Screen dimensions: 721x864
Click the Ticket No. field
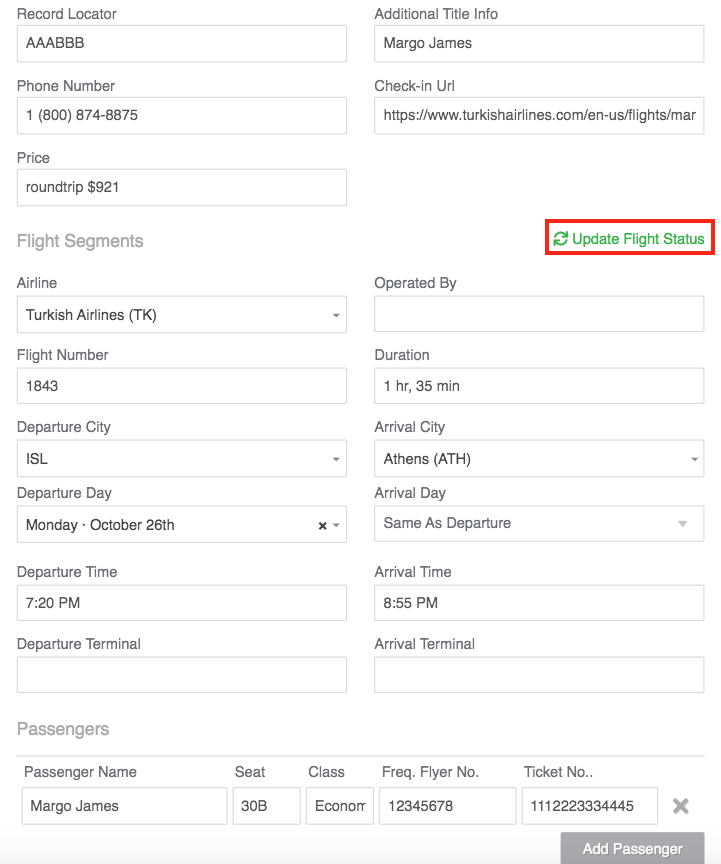(x=590, y=806)
